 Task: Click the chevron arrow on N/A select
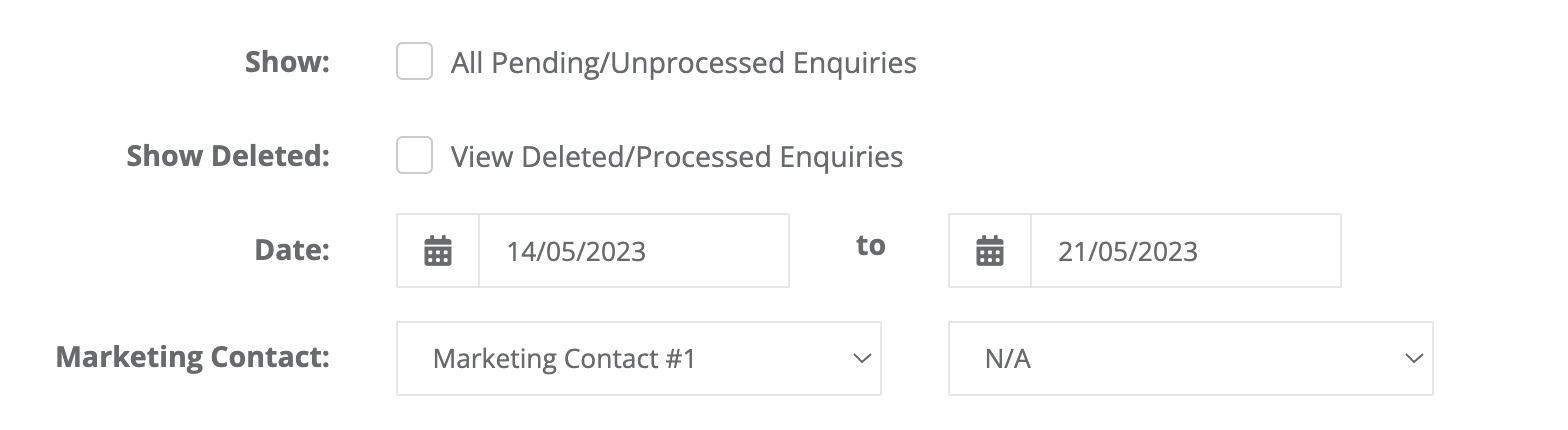[x=1413, y=358]
